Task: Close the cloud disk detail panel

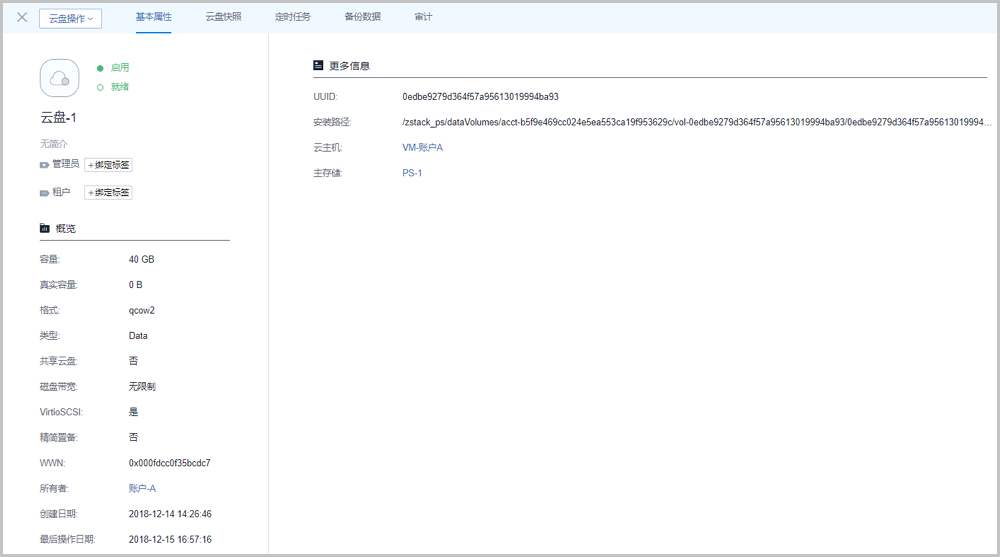Action: tap(22, 17)
